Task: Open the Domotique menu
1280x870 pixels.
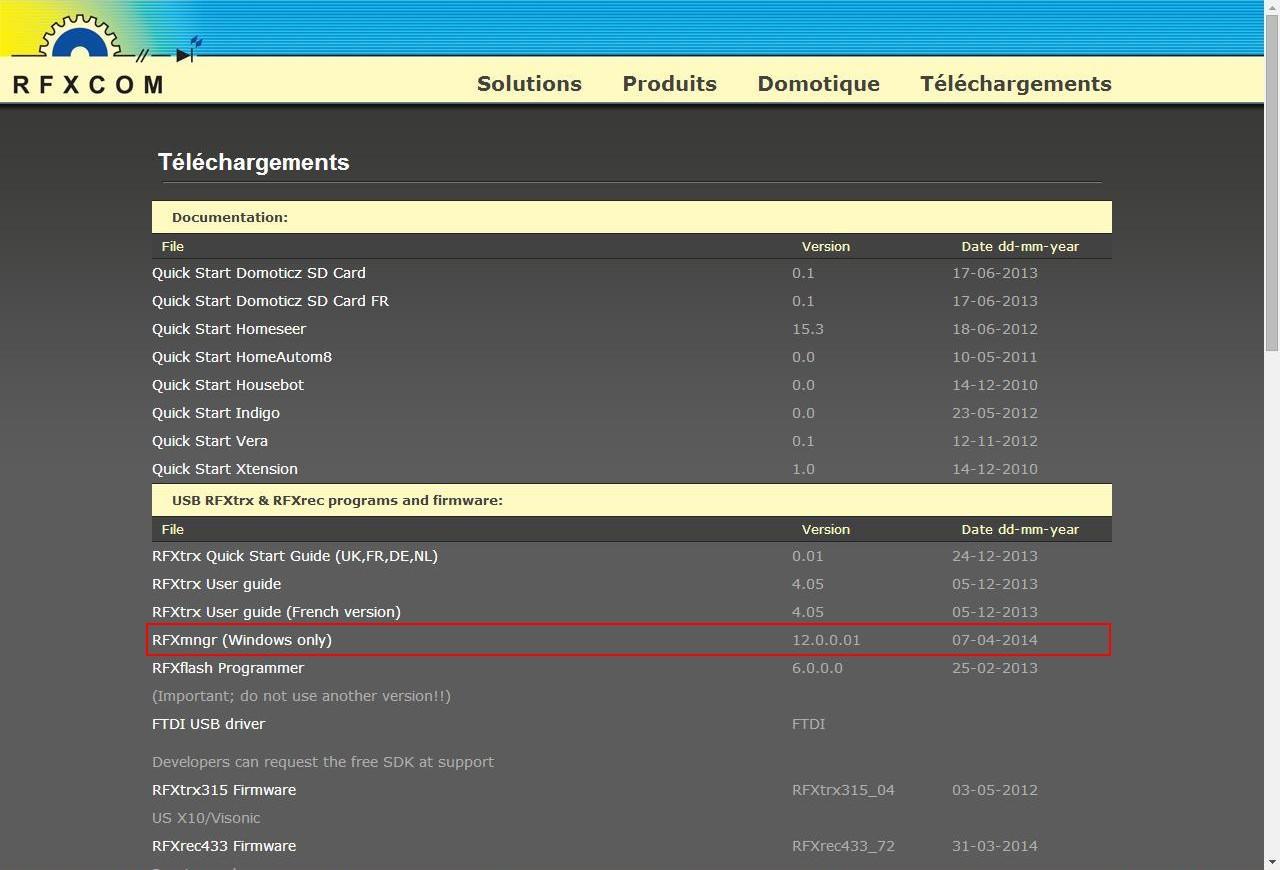Action: 818,84
